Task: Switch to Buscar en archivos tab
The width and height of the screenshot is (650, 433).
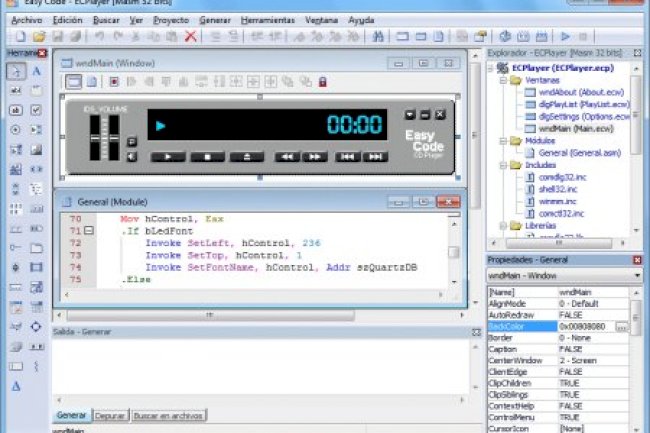Action: tap(168, 414)
